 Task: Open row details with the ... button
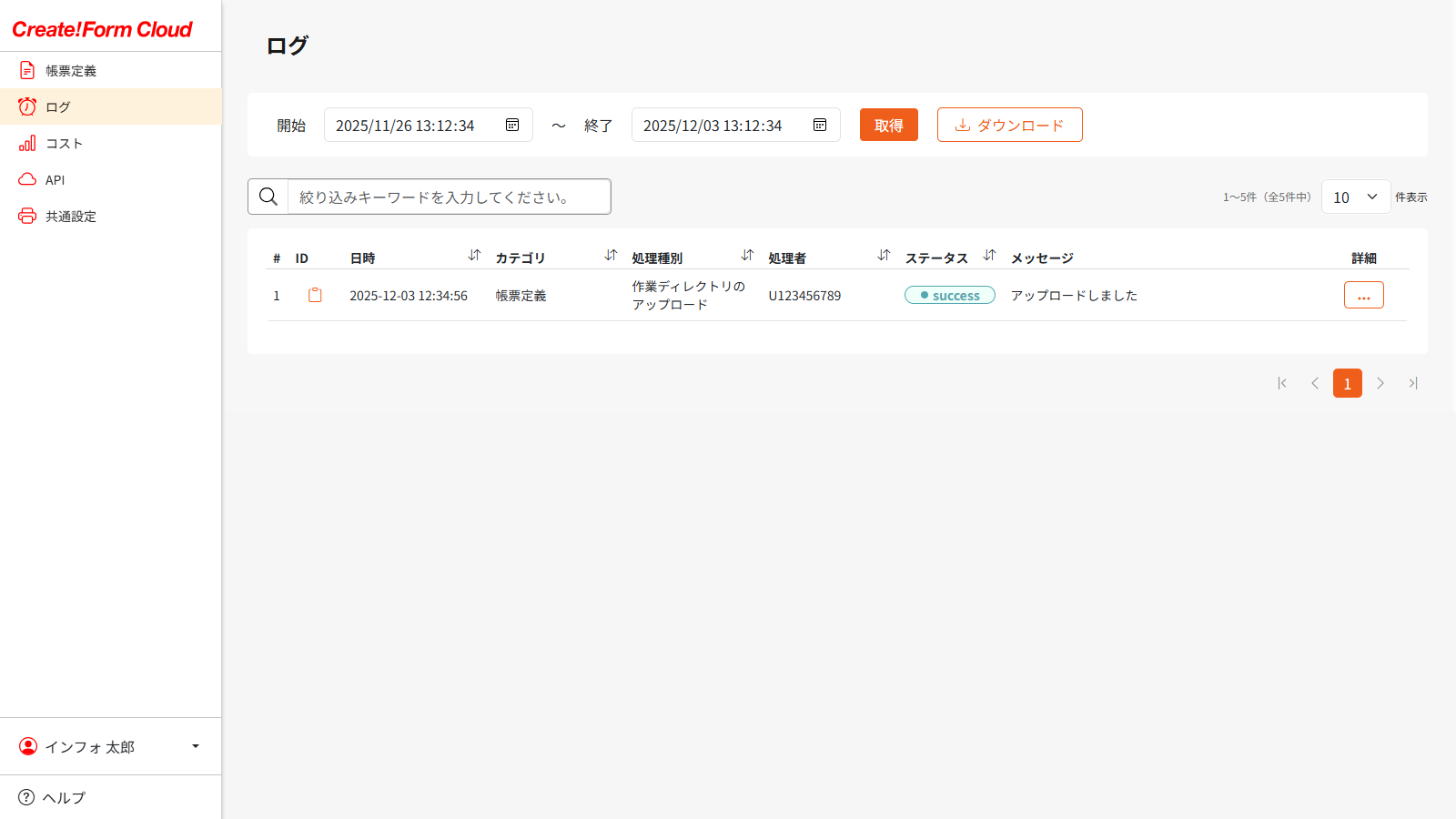pyautogui.click(x=1363, y=295)
